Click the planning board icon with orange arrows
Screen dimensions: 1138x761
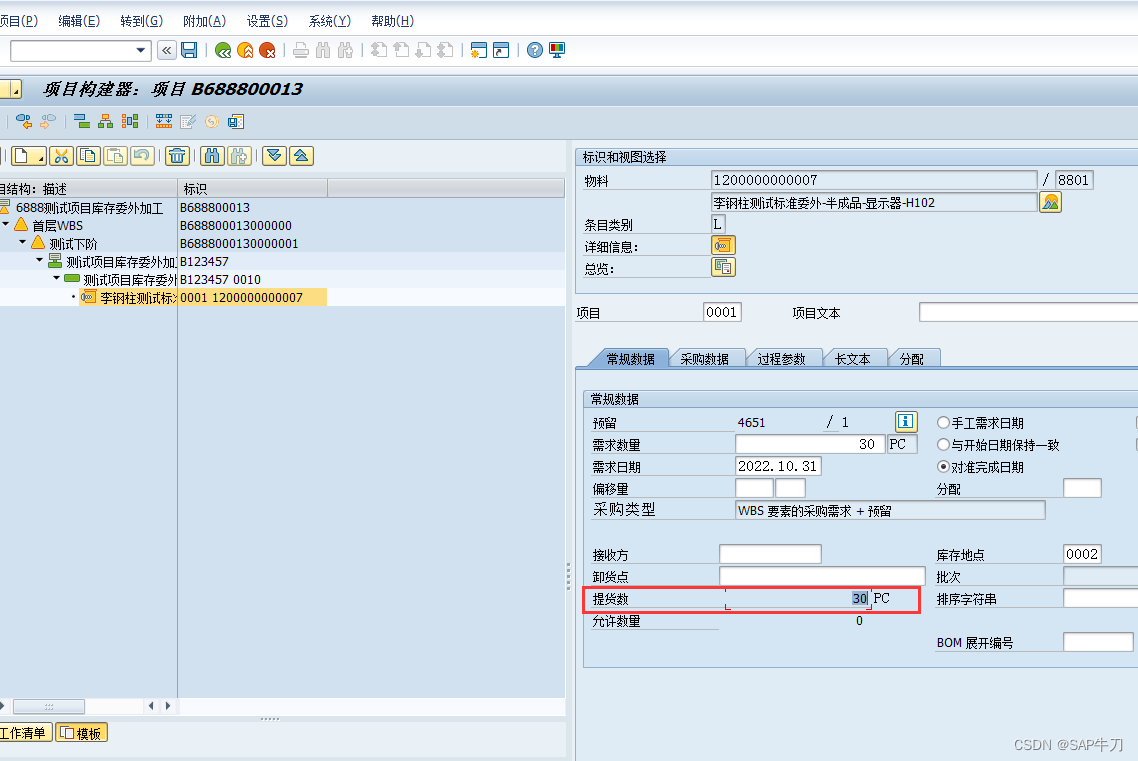click(x=164, y=121)
